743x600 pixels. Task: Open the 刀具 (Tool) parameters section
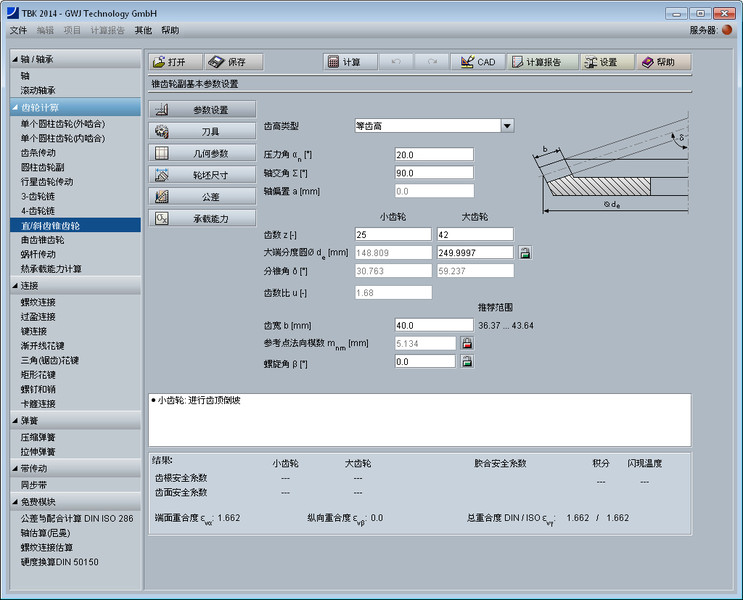202,131
